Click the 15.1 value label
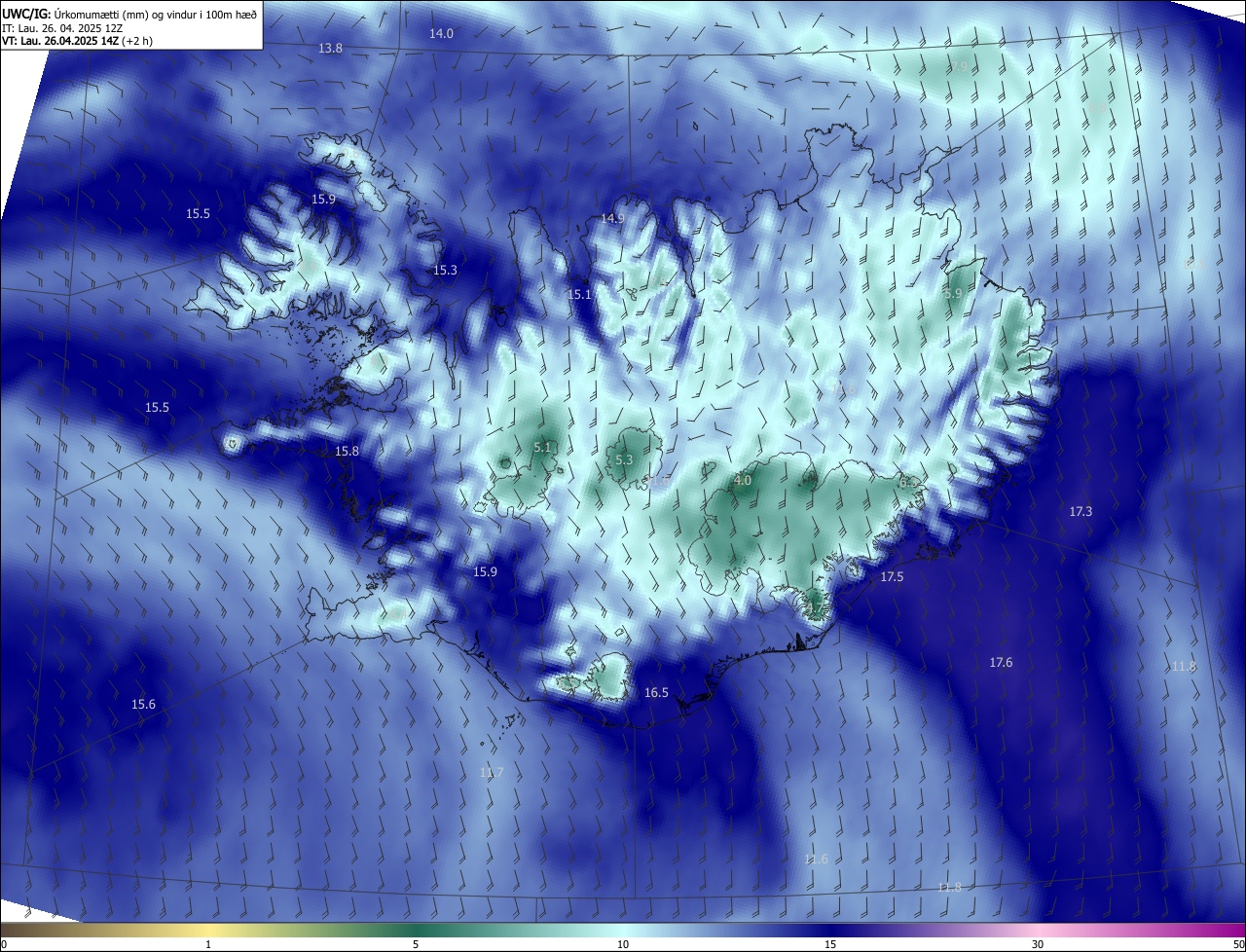The height and width of the screenshot is (952, 1246). 579,295
